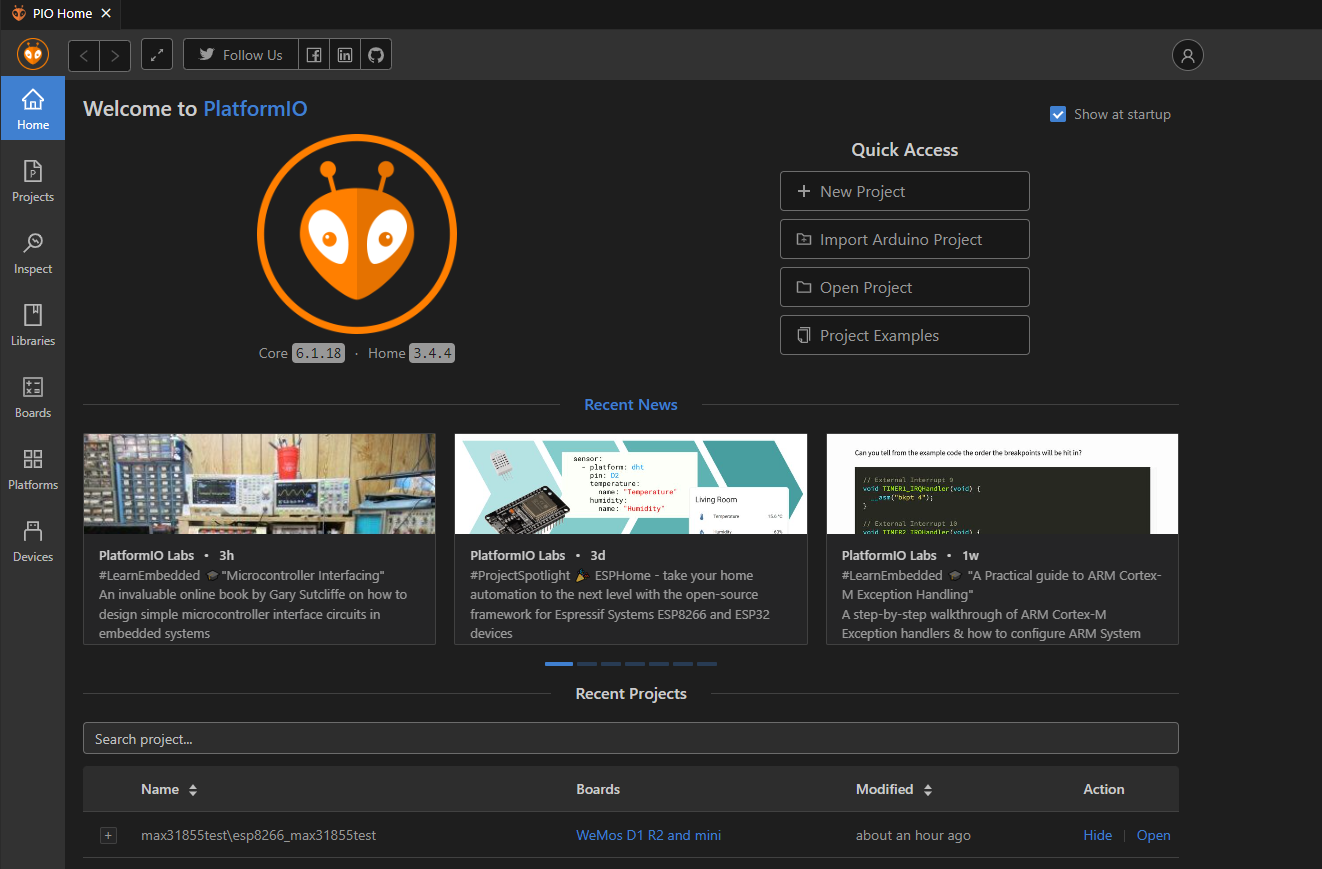Click the Core version 6.1.18 badge
The height and width of the screenshot is (869, 1322).
(x=318, y=353)
